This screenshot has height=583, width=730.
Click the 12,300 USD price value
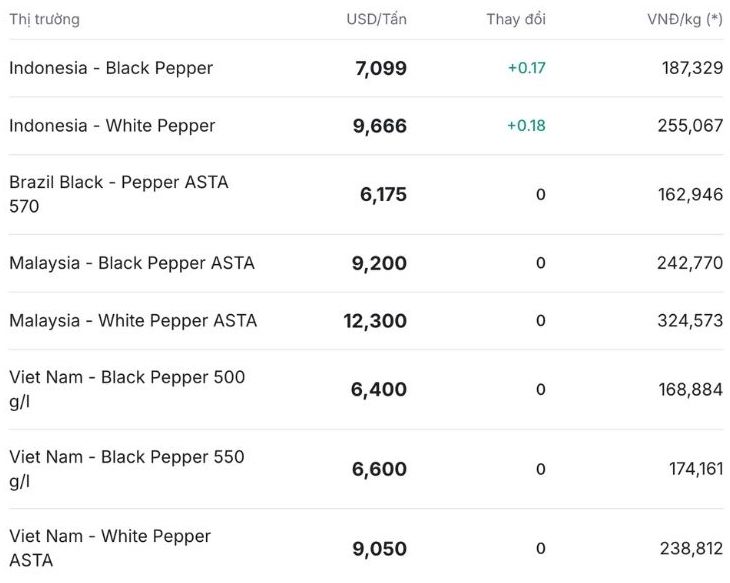pos(375,320)
